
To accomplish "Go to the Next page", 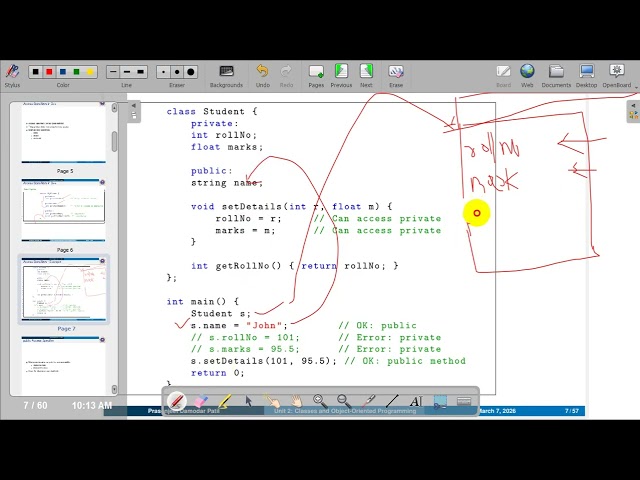I will (x=366, y=76).
